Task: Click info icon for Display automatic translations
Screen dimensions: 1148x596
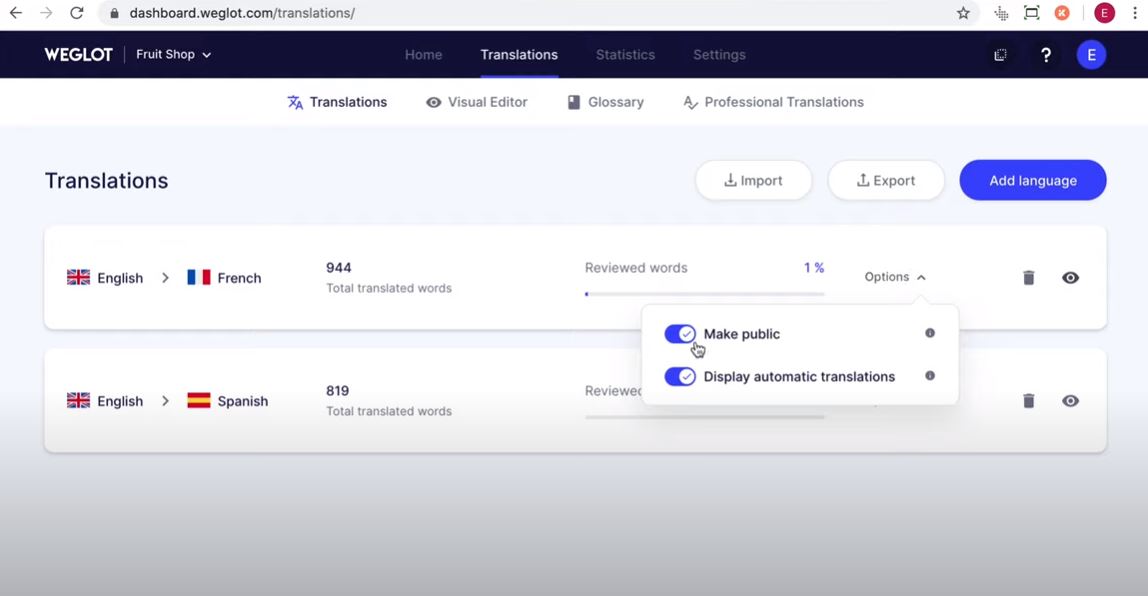Action: tap(930, 376)
